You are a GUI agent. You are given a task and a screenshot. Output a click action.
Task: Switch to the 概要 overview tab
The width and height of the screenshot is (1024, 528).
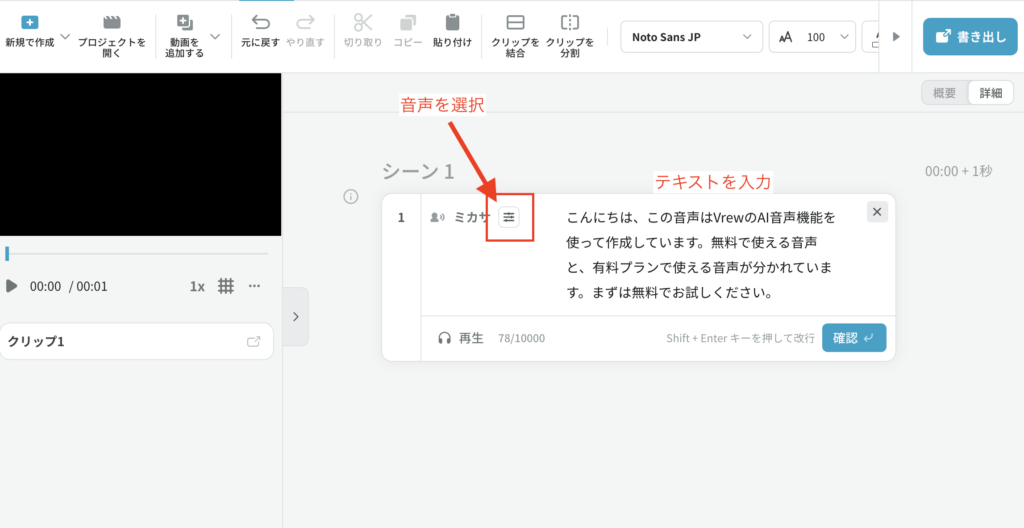click(944, 93)
